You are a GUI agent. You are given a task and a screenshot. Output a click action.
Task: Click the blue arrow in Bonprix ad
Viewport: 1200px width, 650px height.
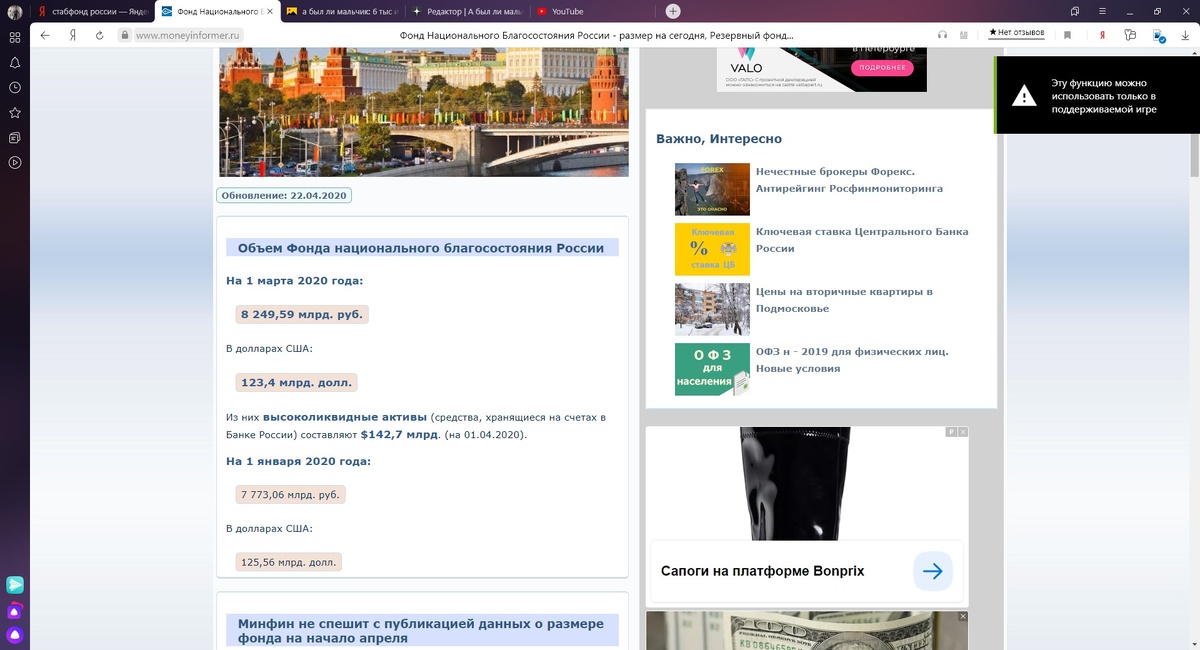[x=932, y=571]
